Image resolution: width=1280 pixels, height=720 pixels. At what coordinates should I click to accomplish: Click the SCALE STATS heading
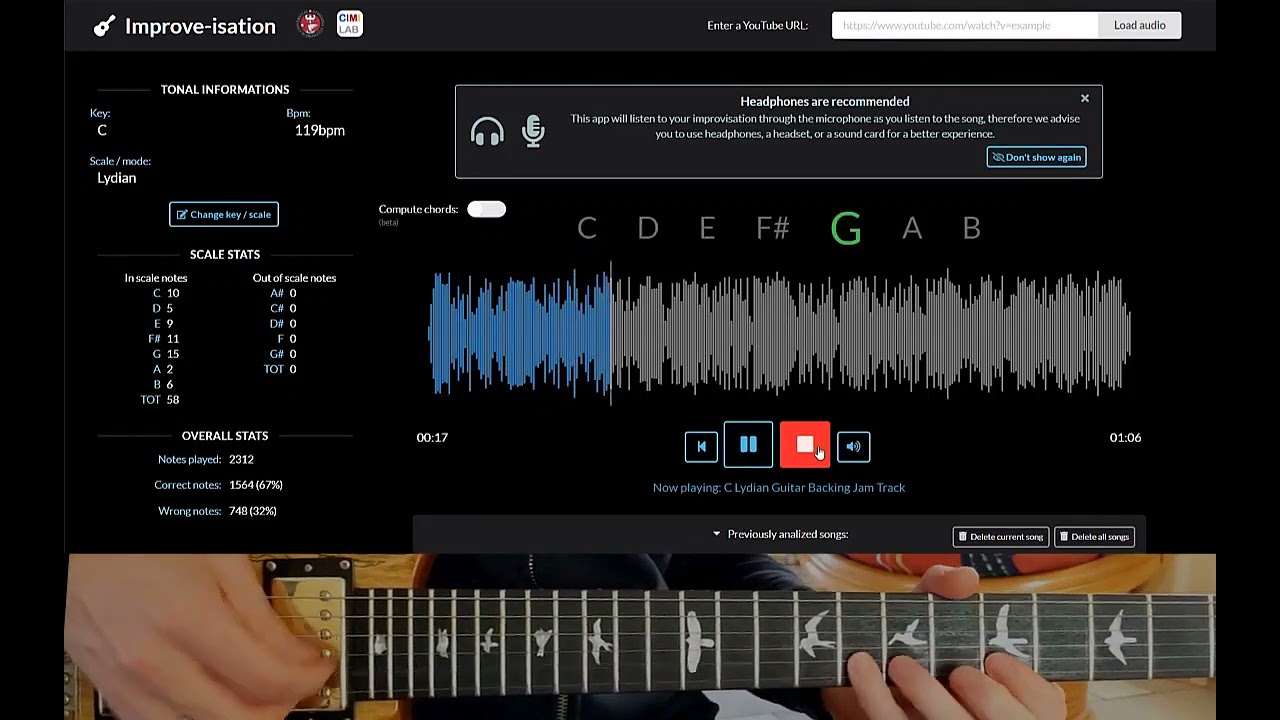225,254
